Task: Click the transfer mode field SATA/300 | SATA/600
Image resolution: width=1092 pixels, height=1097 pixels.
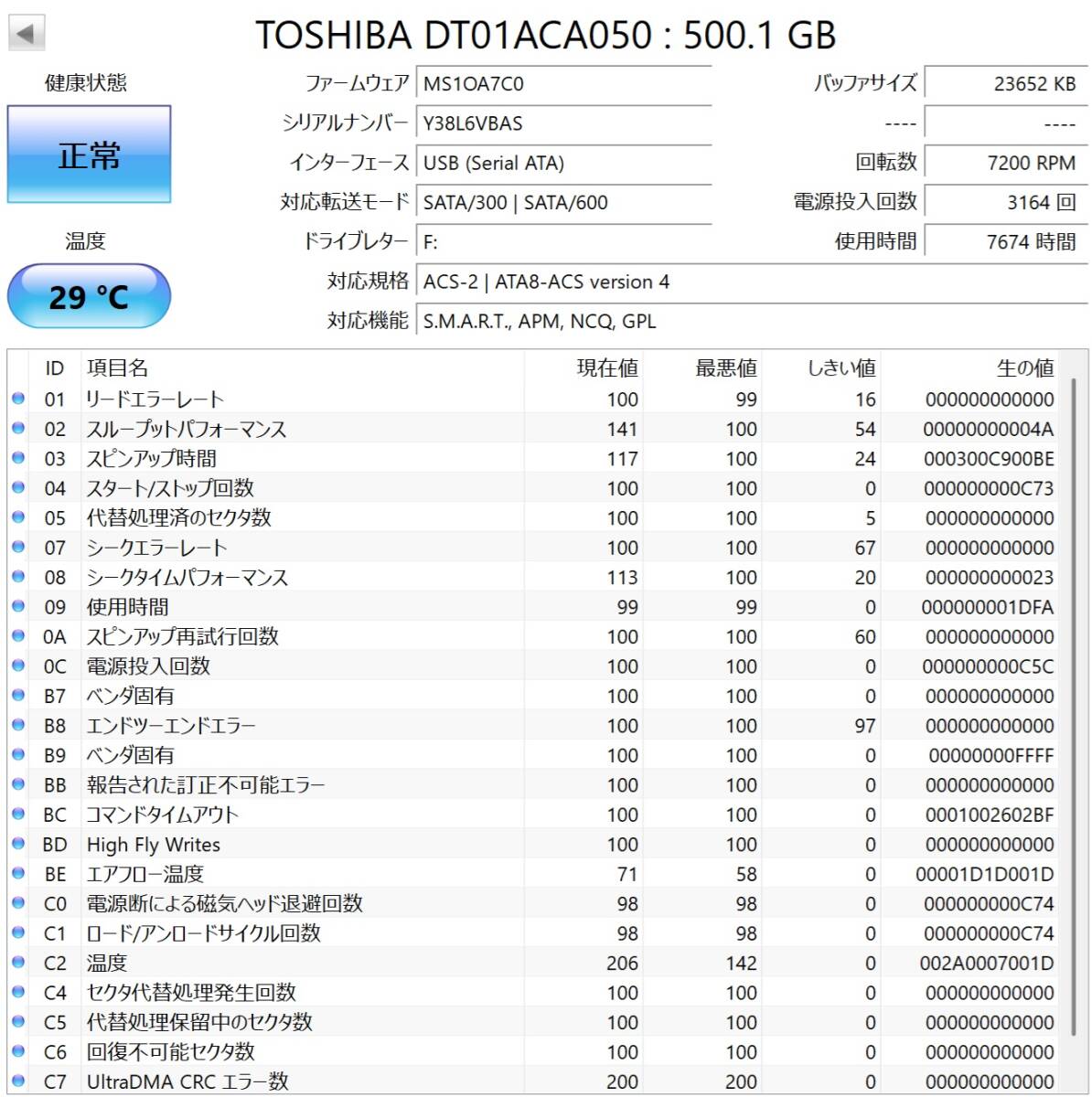Action: click(x=563, y=202)
